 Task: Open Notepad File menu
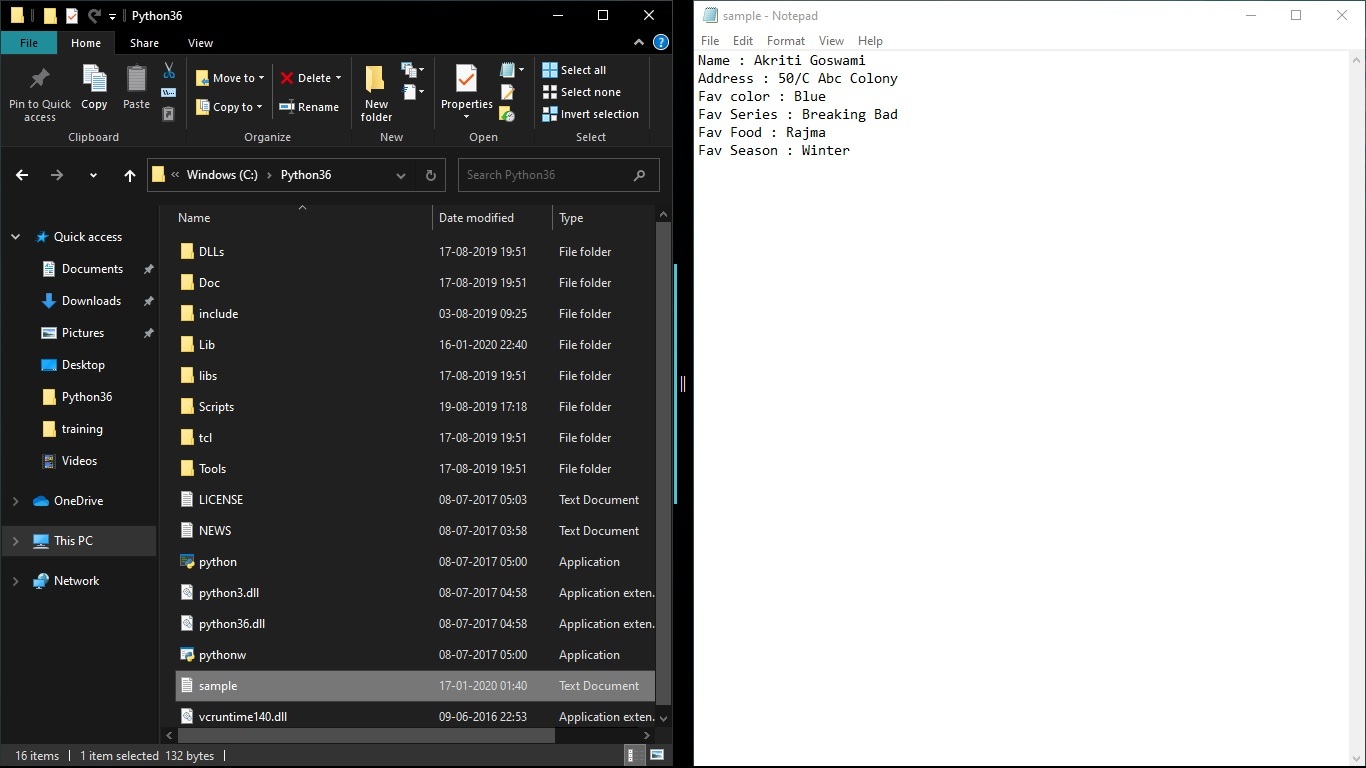710,41
